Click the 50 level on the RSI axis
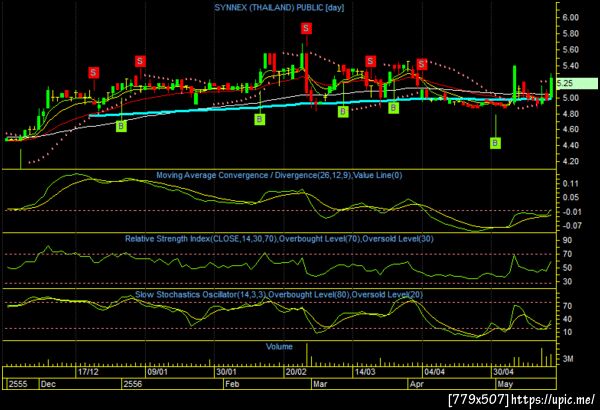Screen dimensions: 600x410 567,268
